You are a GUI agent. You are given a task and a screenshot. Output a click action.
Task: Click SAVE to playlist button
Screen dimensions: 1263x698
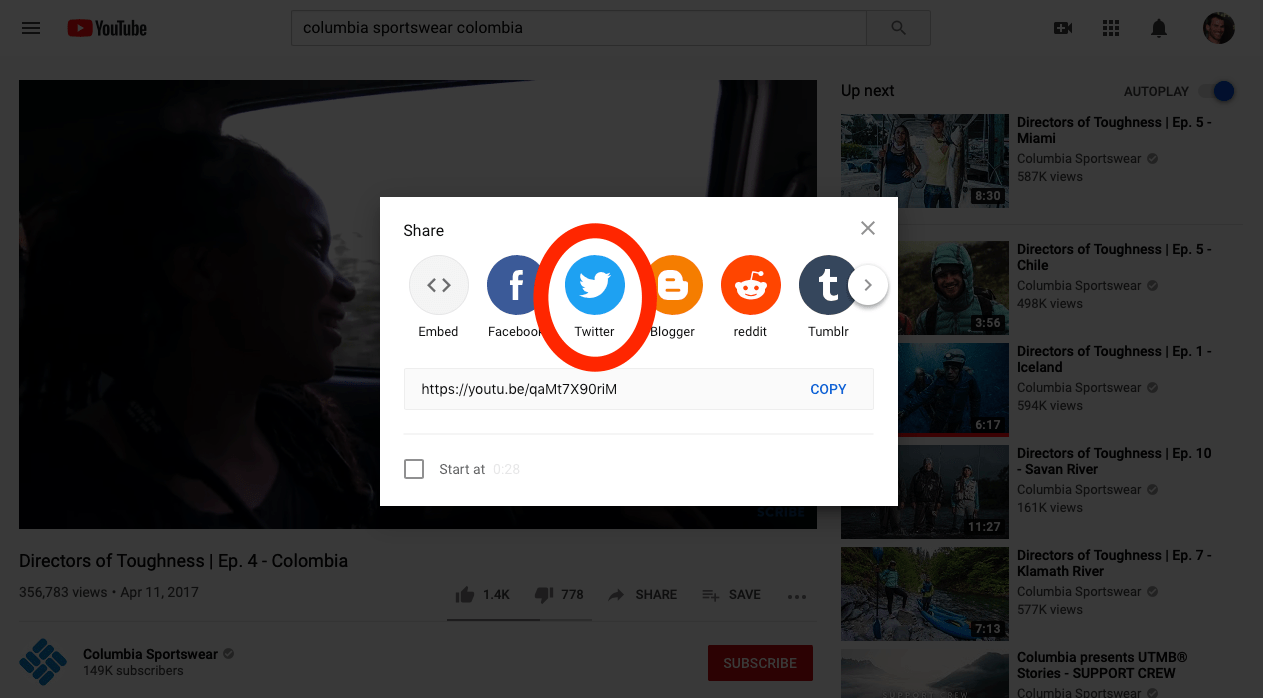[731, 594]
